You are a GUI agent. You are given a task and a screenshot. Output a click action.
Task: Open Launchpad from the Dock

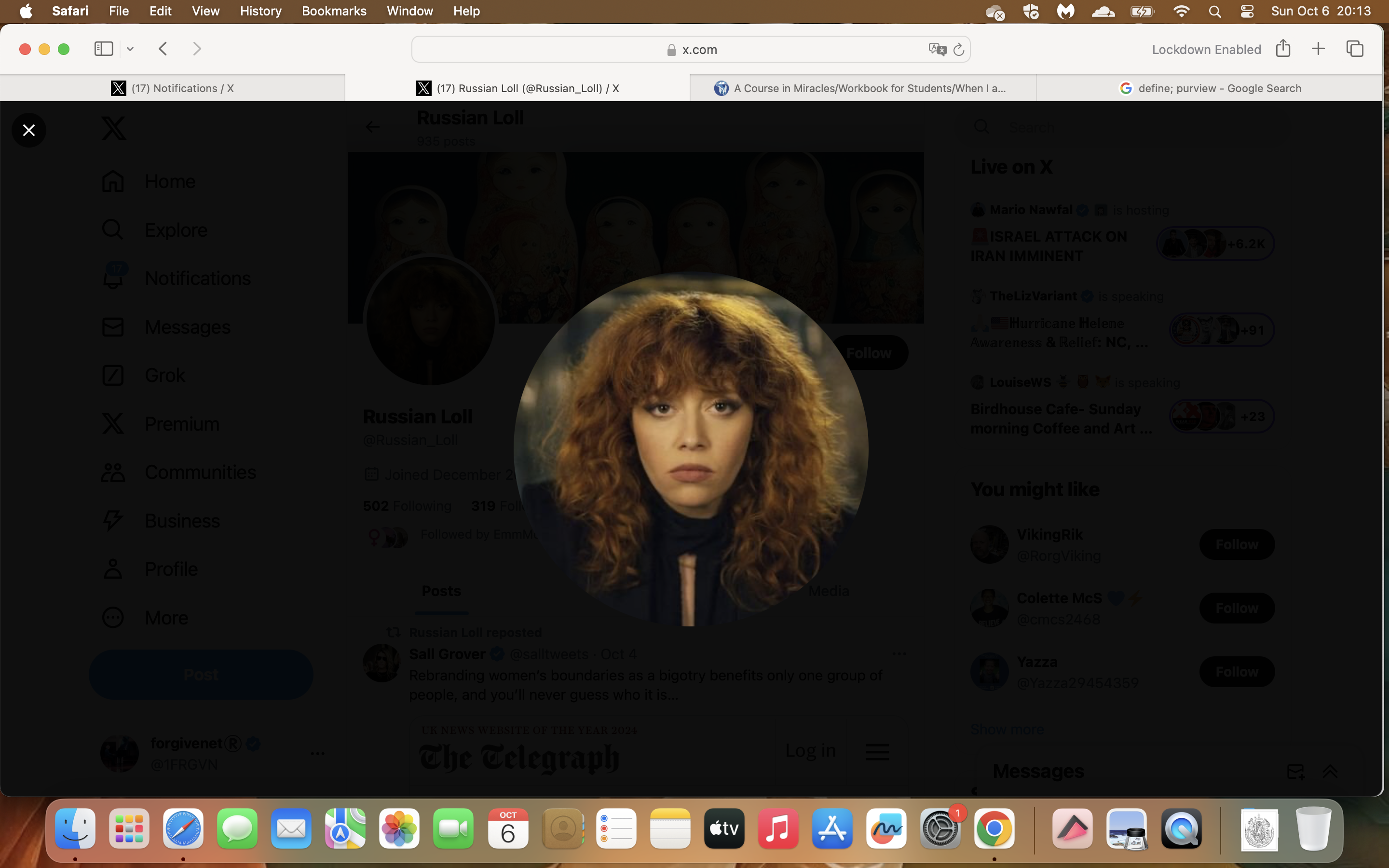click(x=129, y=828)
